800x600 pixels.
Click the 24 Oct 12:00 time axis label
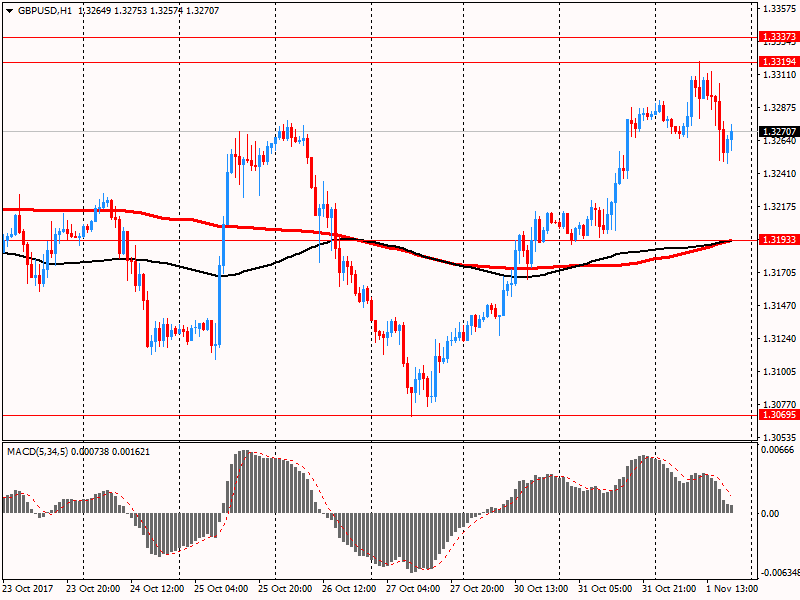click(x=157, y=589)
